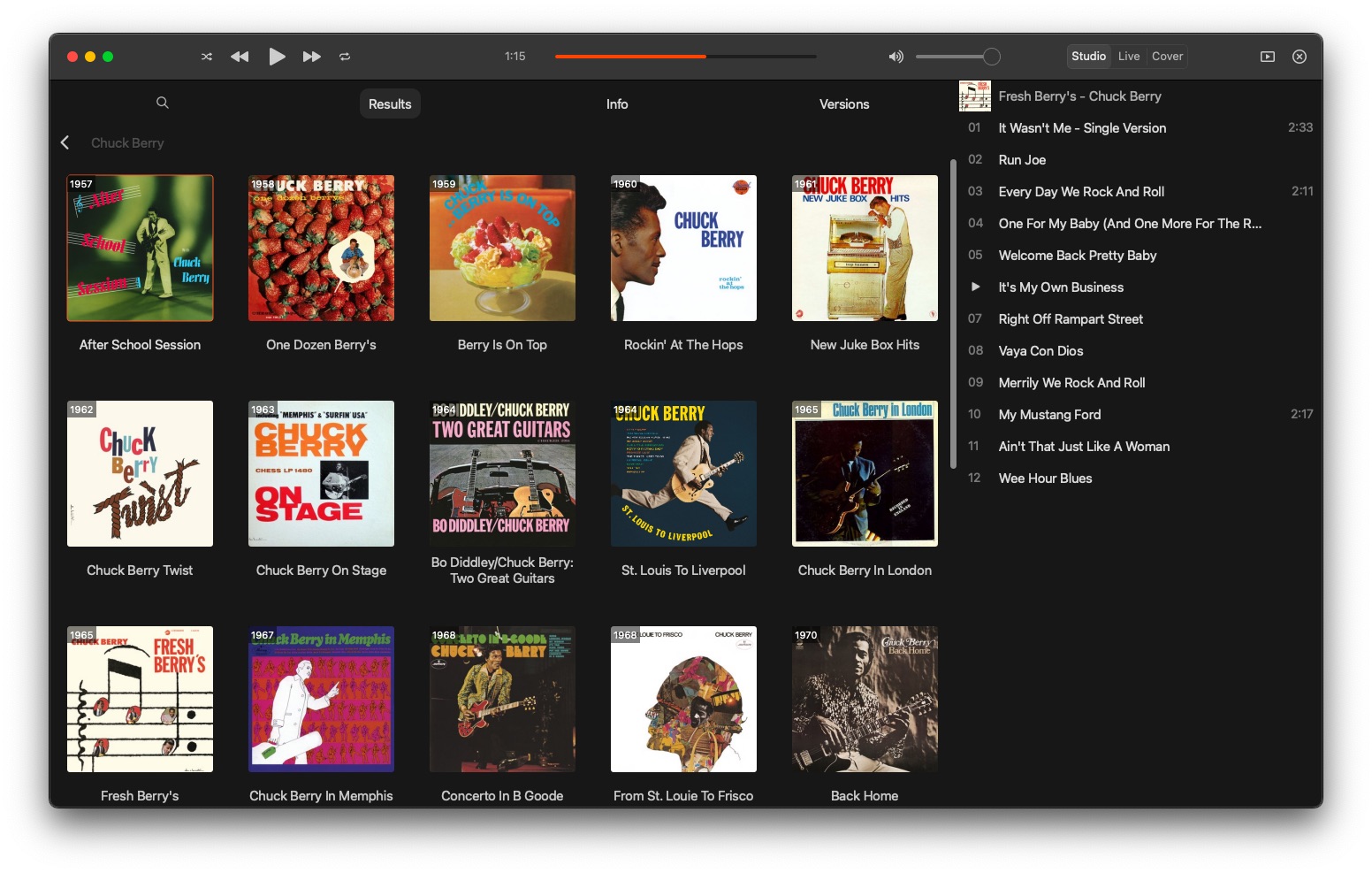This screenshot has width=1372, height=873.
Task: Open Chuck Berry In London album cover
Action: pos(865,473)
